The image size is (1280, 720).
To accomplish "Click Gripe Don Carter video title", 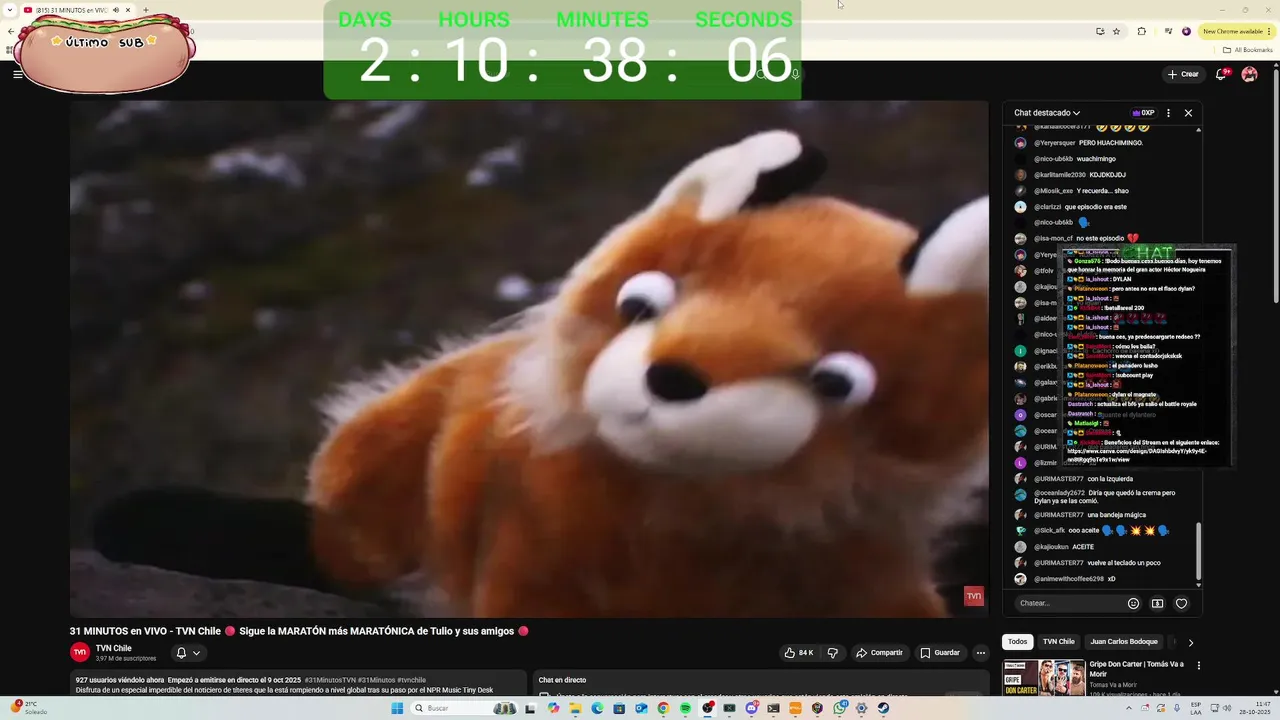I will (1136, 669).
